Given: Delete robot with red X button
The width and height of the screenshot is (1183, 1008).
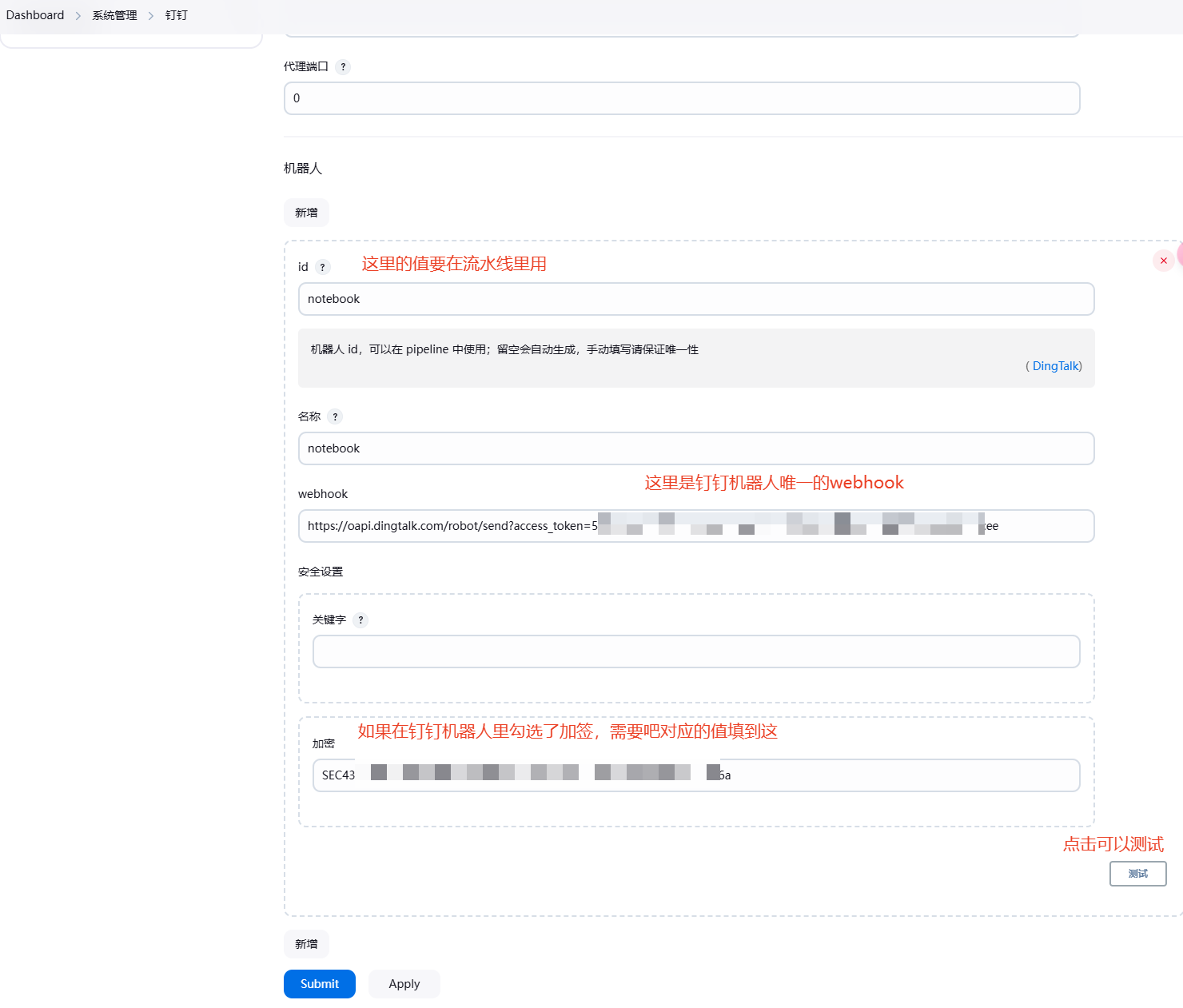Looking at the screenshot, I should (1163, 261).
